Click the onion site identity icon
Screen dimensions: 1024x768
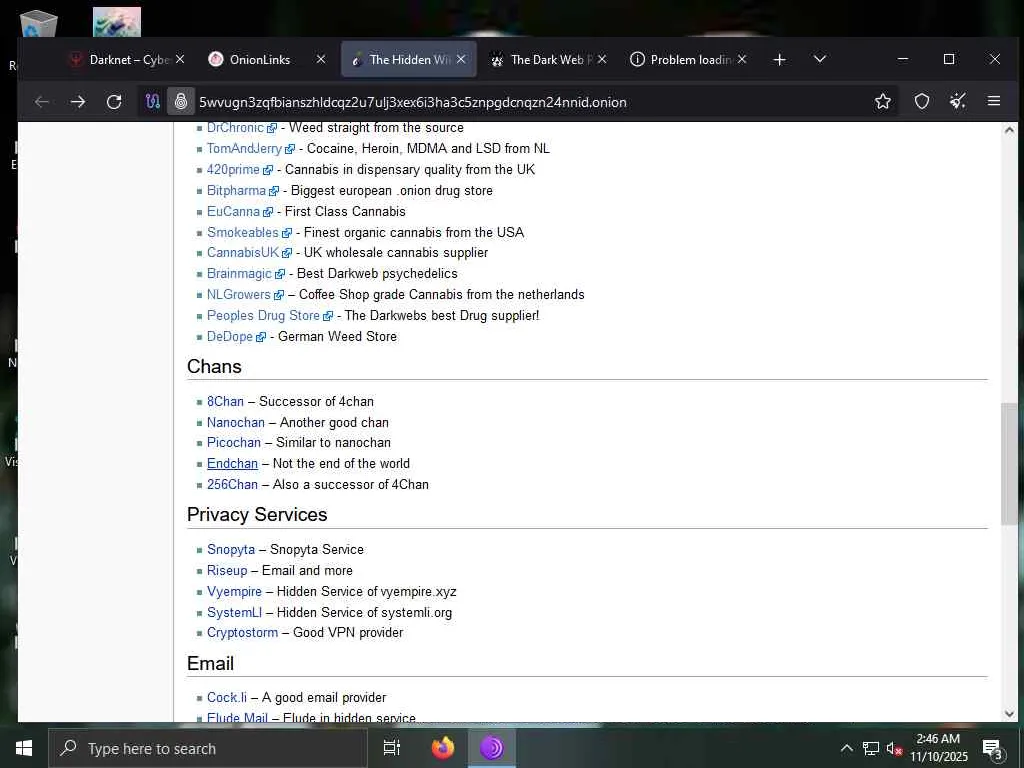(x=181, y=102)
